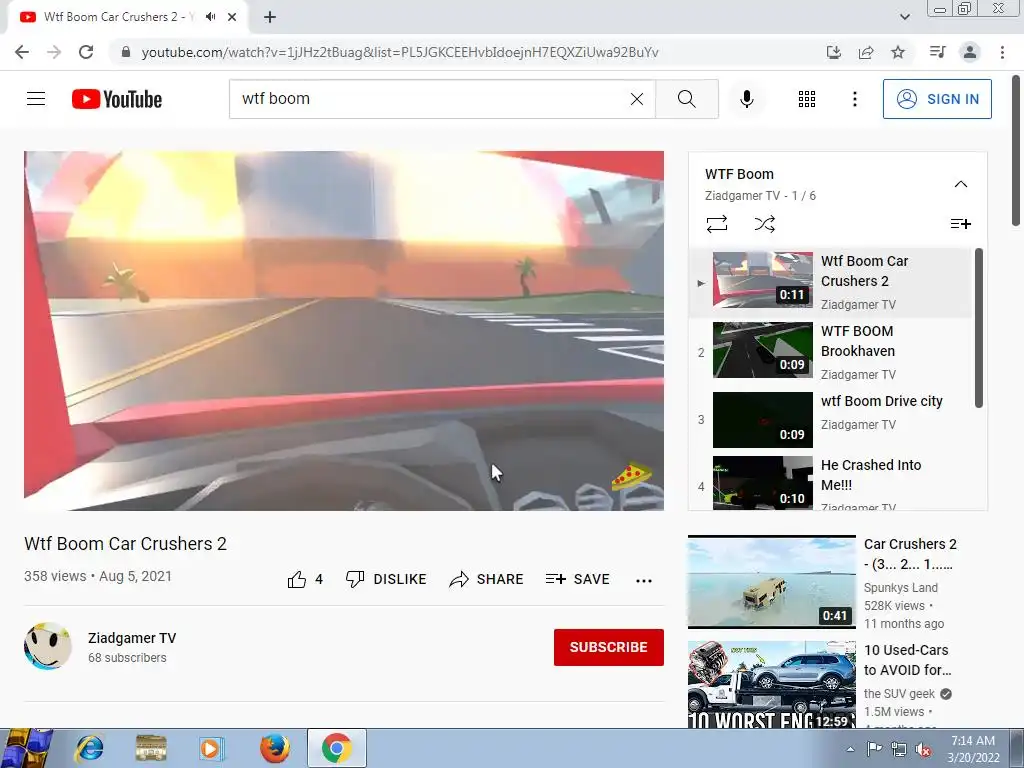Viewport: 1024px width, 768px height.
Task: Go to the YouTube home logo
Action: click(x=117, y=99)
